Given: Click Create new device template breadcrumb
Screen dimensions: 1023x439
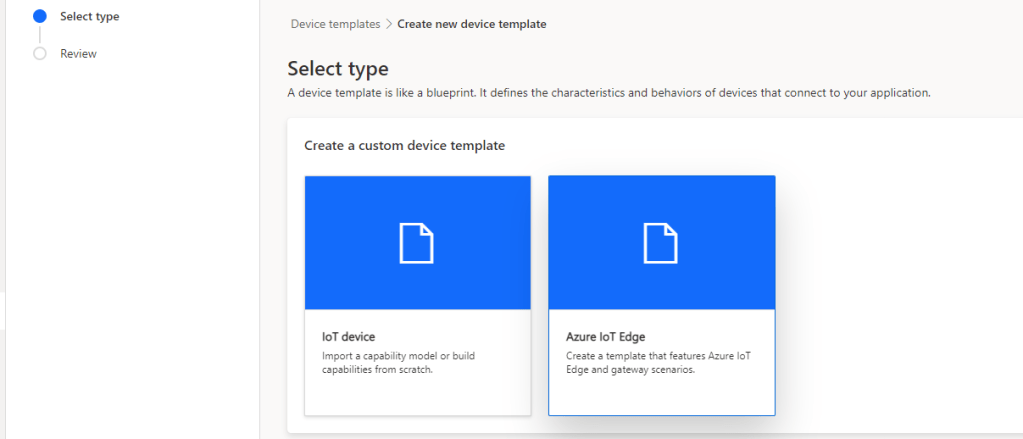Looking at the screenshot, I should pos(472,24).
